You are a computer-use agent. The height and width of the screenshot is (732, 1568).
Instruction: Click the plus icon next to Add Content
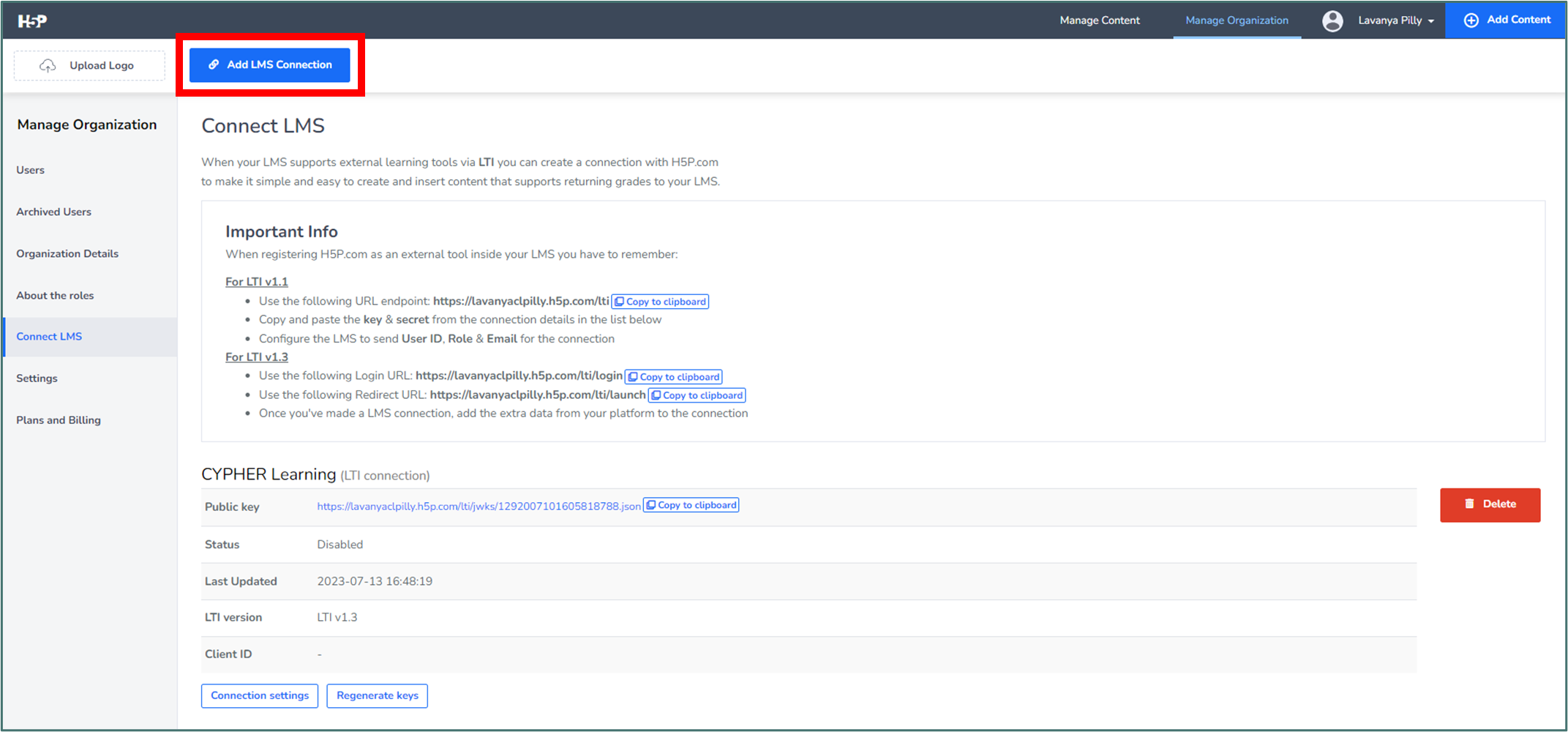[1471, 20]
